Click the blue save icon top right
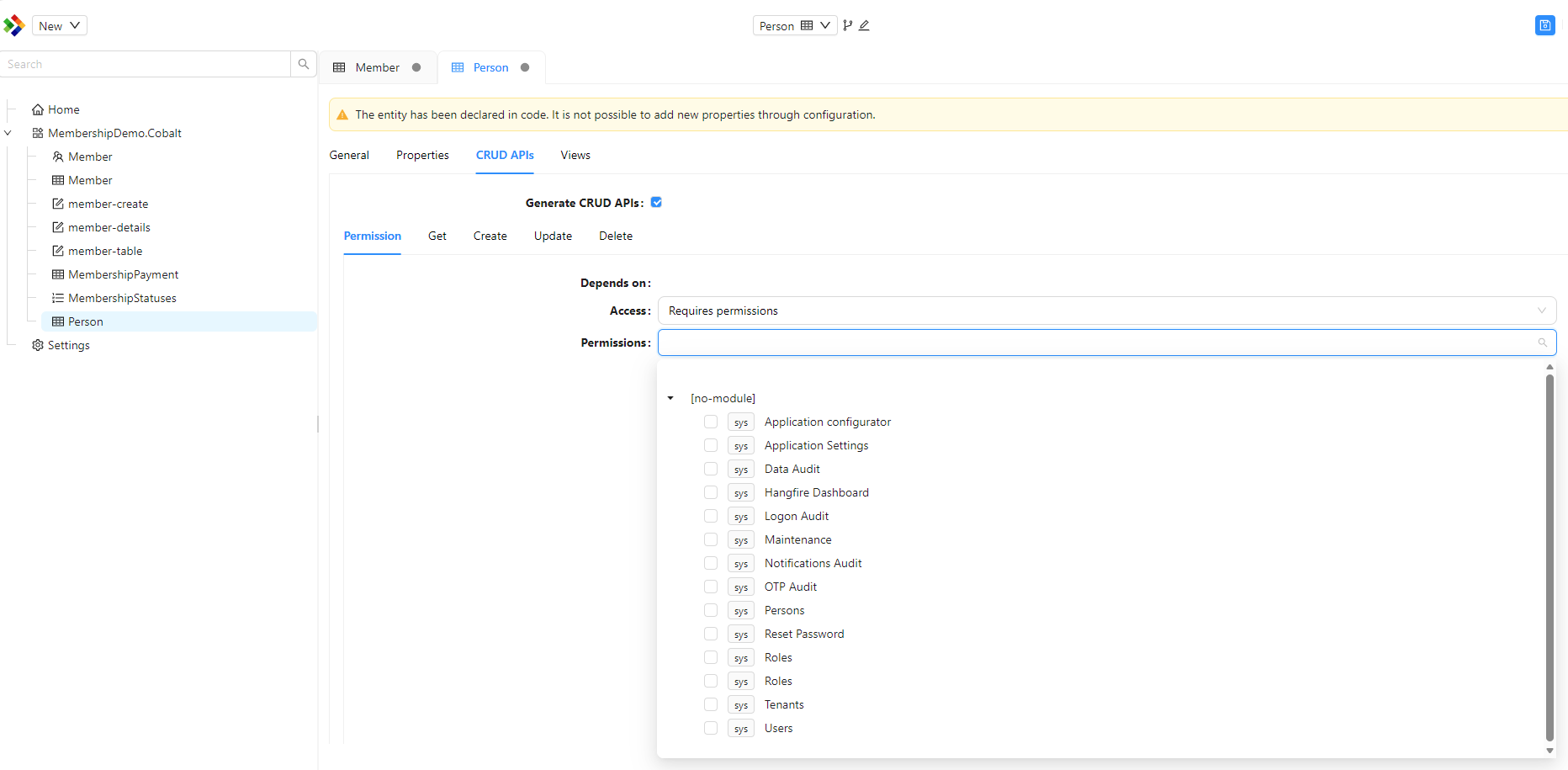This screenshot has height=770, width=1568. click(x=1544, y=25)
